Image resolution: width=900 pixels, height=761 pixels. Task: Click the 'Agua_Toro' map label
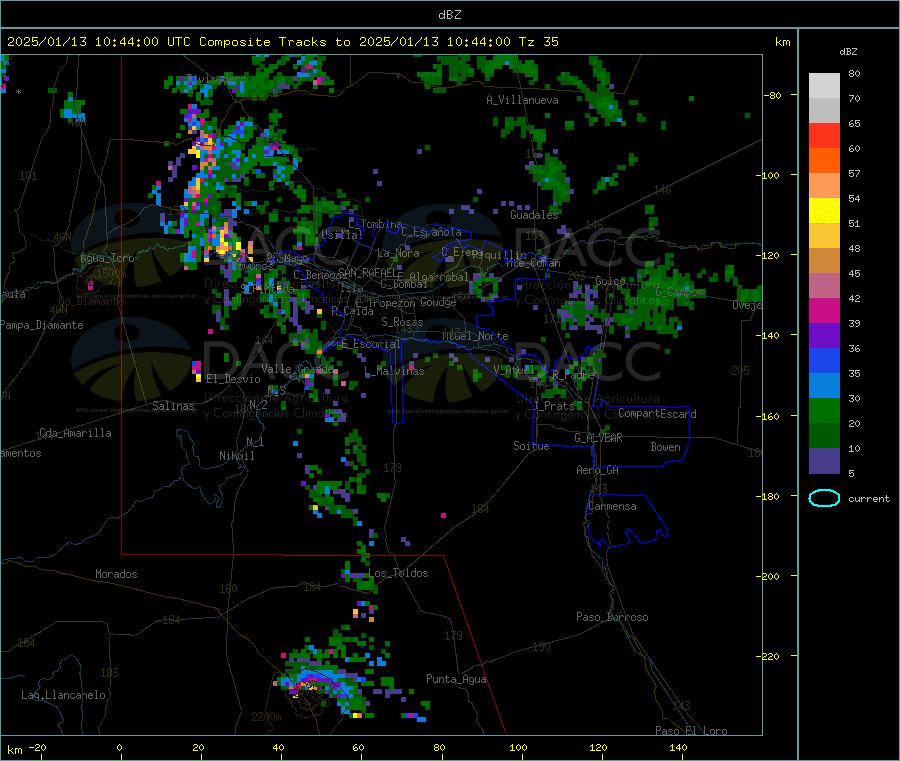(x=107, y=258)
